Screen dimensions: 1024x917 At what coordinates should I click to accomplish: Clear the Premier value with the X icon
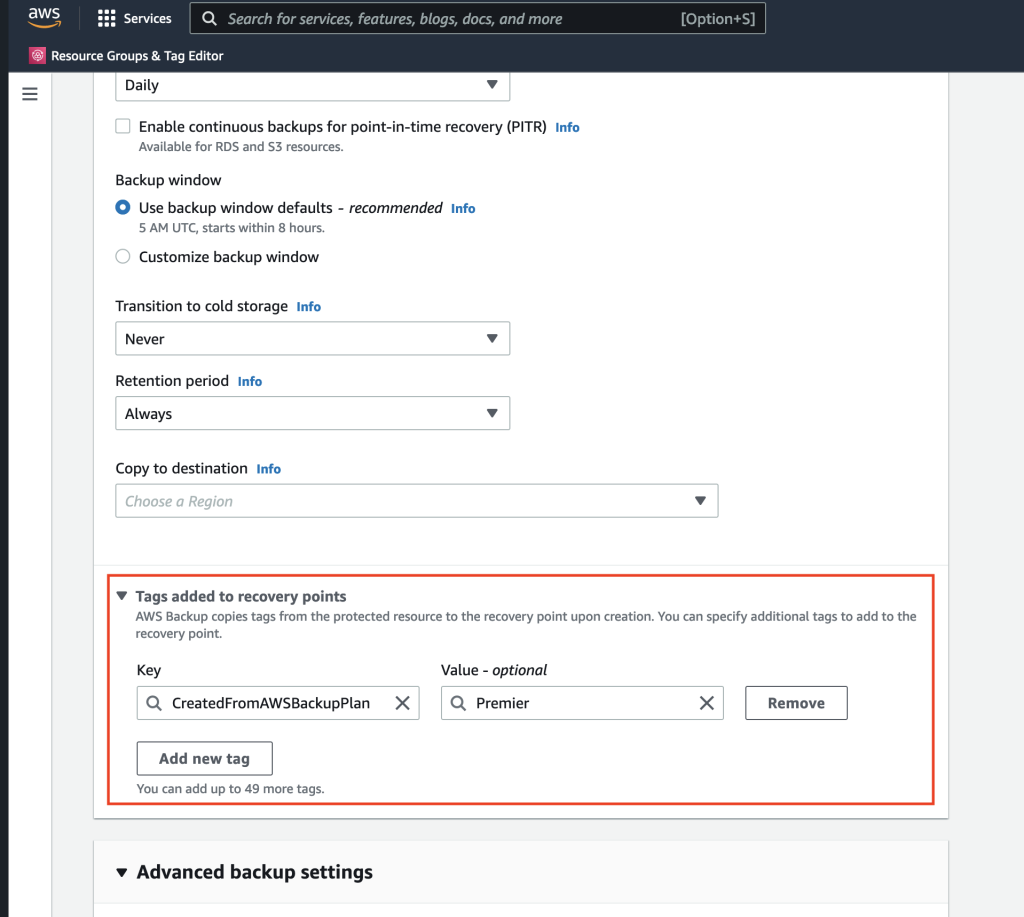pos(707,703)
